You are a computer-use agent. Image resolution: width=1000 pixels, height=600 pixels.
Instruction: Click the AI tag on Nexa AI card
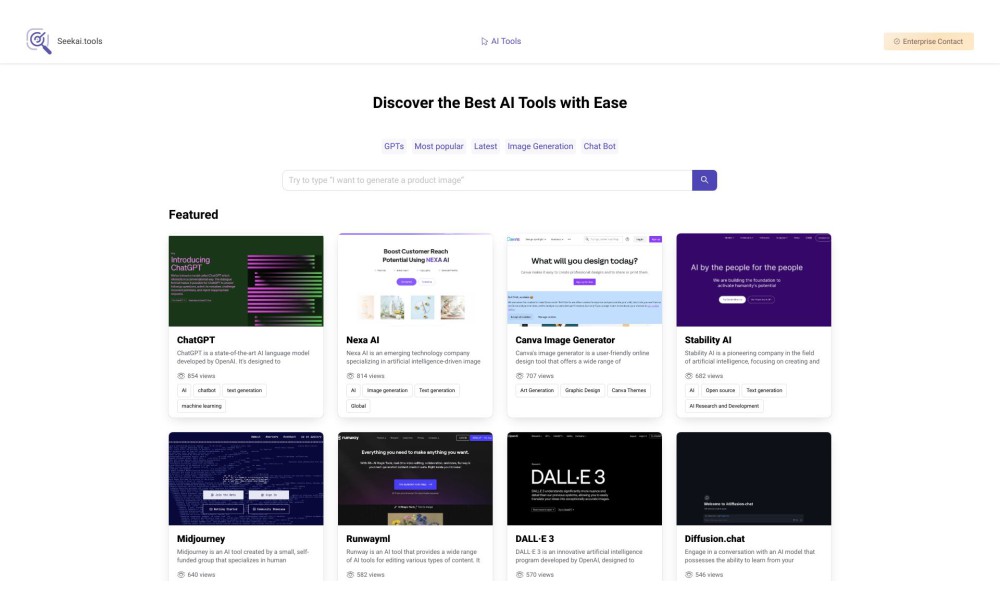353,390
